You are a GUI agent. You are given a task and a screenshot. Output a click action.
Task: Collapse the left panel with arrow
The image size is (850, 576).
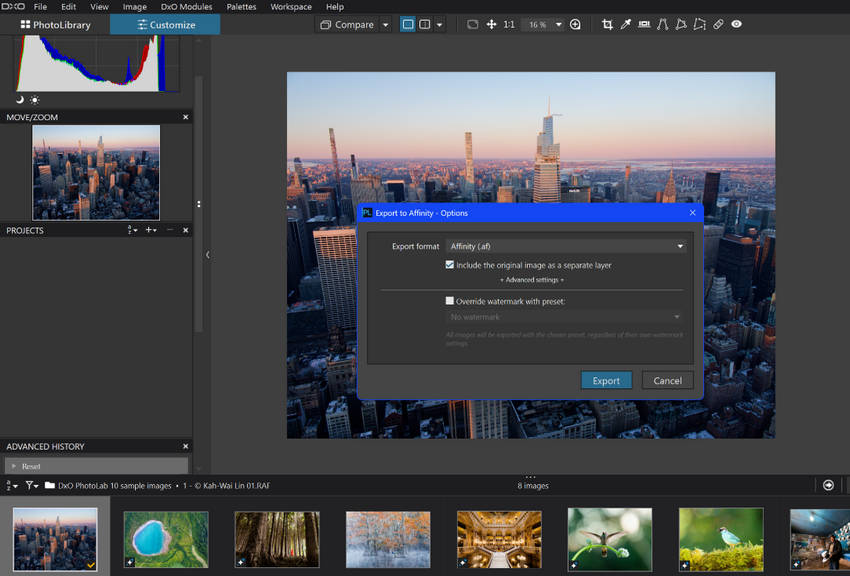point(208,255)
